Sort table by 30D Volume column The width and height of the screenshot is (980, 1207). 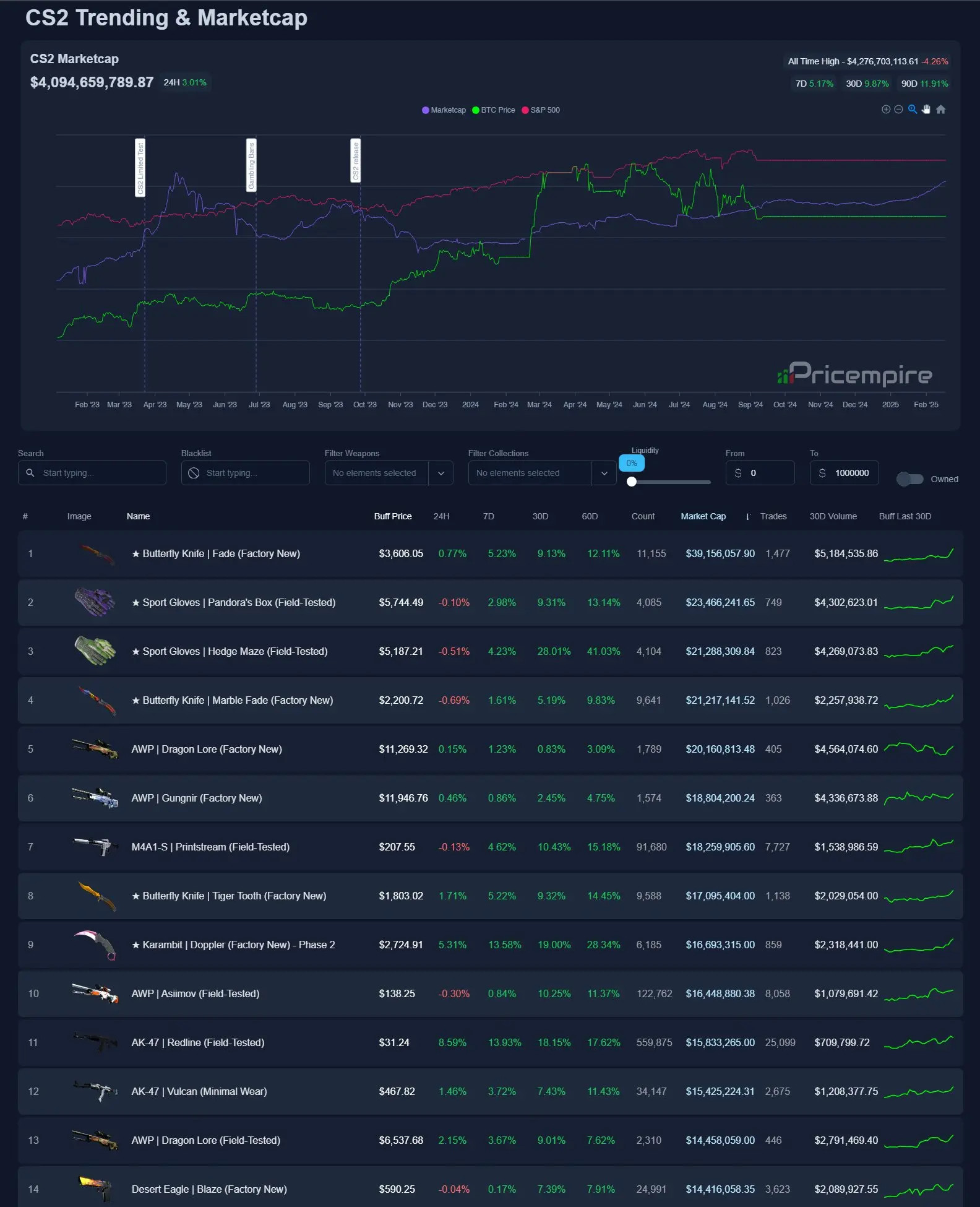pyautogui.click(x=833, y=516)
